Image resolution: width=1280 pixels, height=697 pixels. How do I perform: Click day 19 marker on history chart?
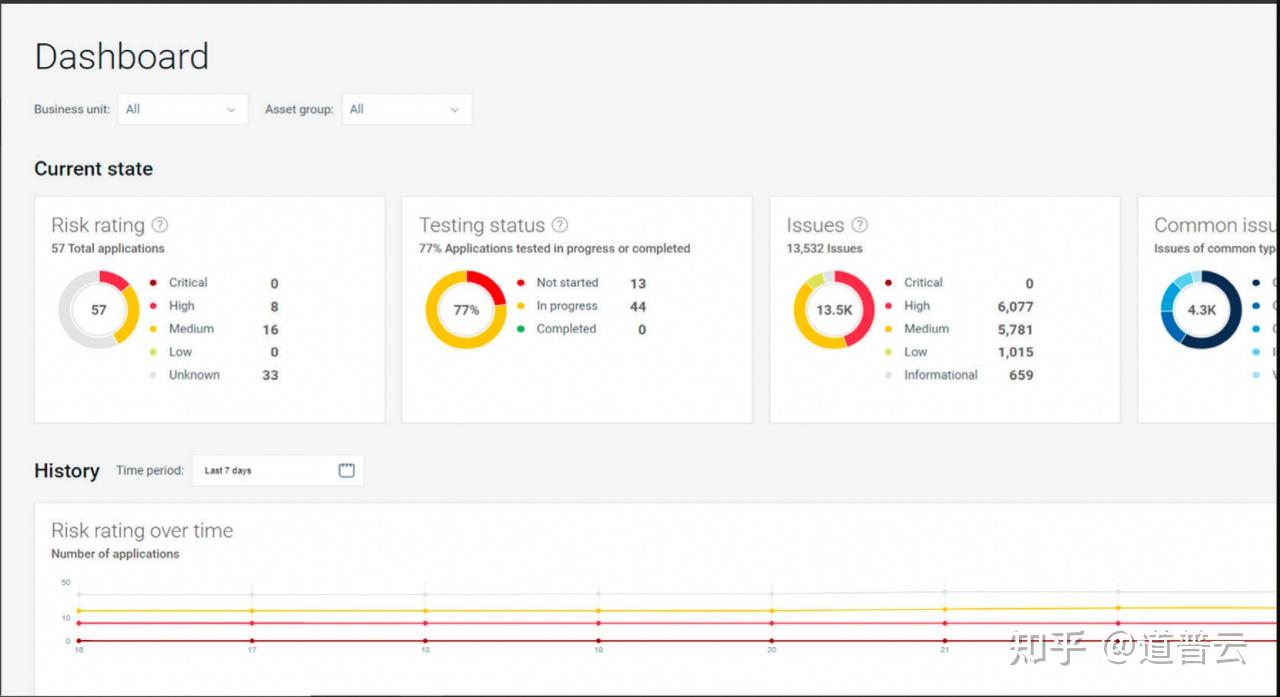598,650
